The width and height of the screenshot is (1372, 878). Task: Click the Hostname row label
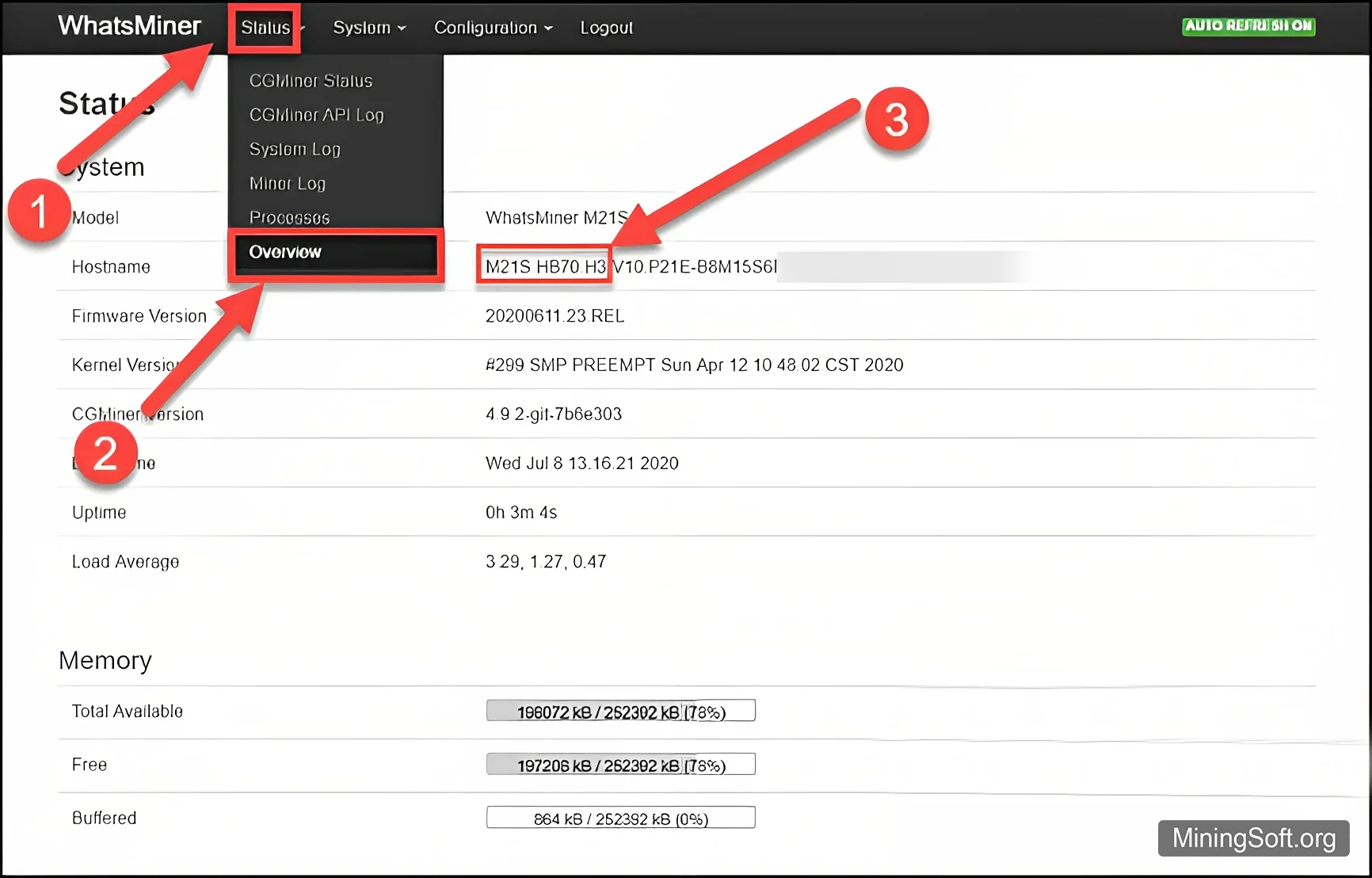[111, 267]
